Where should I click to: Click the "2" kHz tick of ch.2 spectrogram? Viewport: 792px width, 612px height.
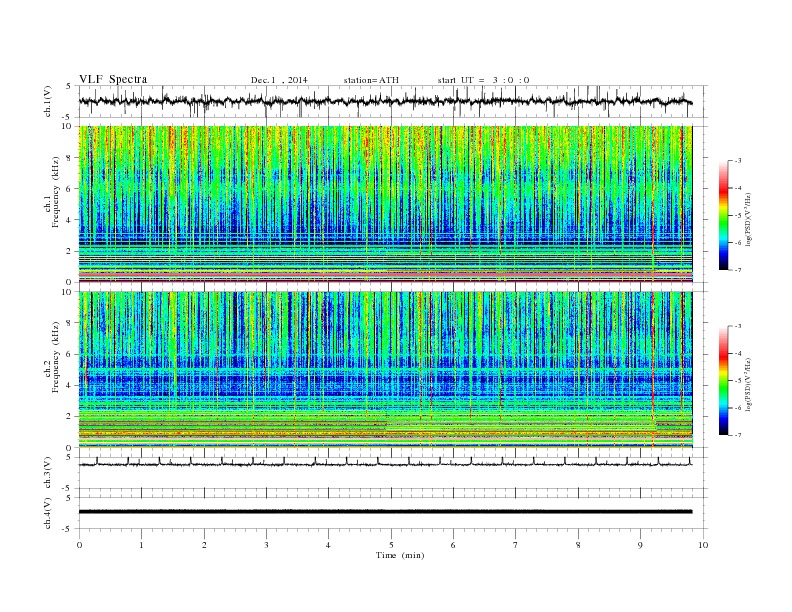(70, 417)
